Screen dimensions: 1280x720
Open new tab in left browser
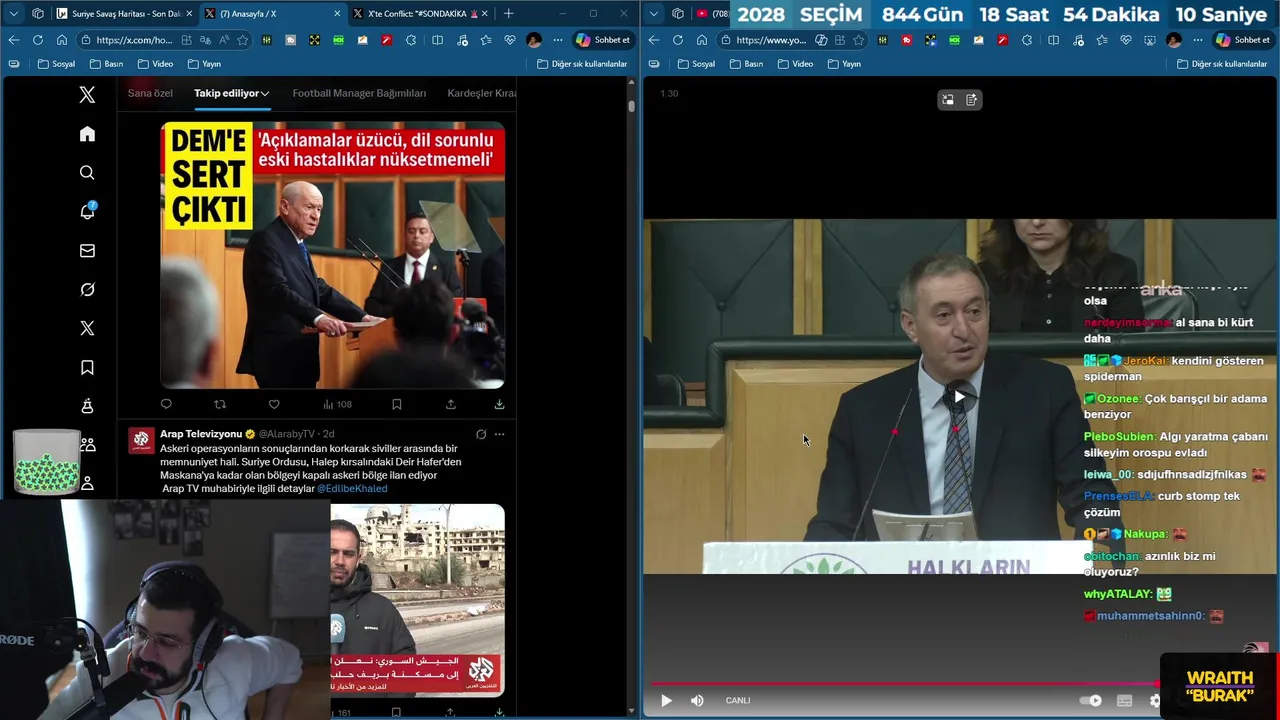[x=508, y=14]
